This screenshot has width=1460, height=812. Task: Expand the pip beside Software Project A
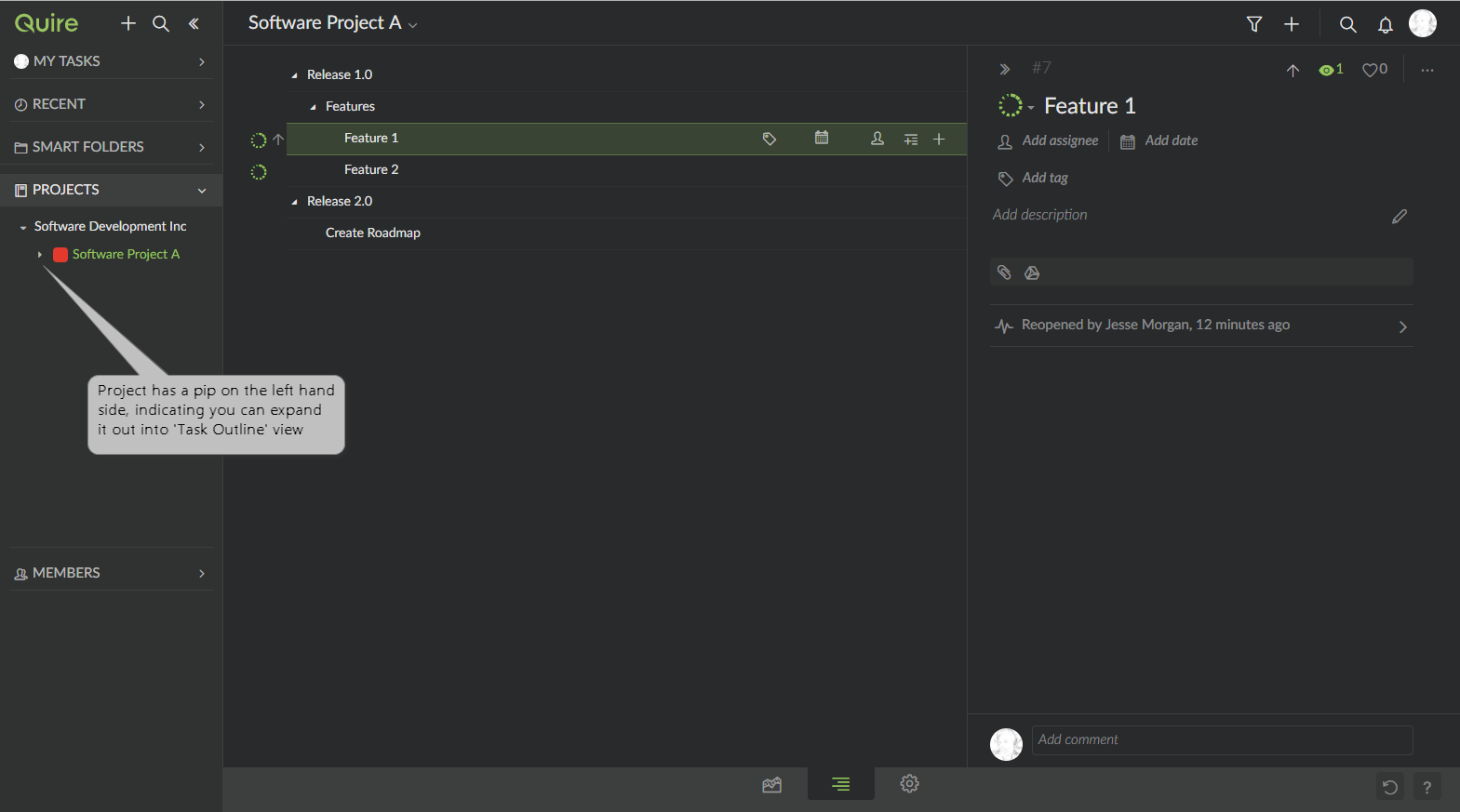click(40, 255)
